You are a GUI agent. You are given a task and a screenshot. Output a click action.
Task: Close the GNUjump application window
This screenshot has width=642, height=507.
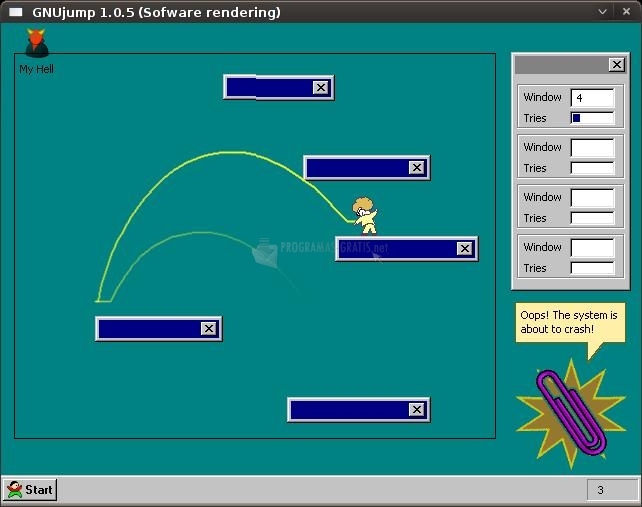[x=626, y=12]
